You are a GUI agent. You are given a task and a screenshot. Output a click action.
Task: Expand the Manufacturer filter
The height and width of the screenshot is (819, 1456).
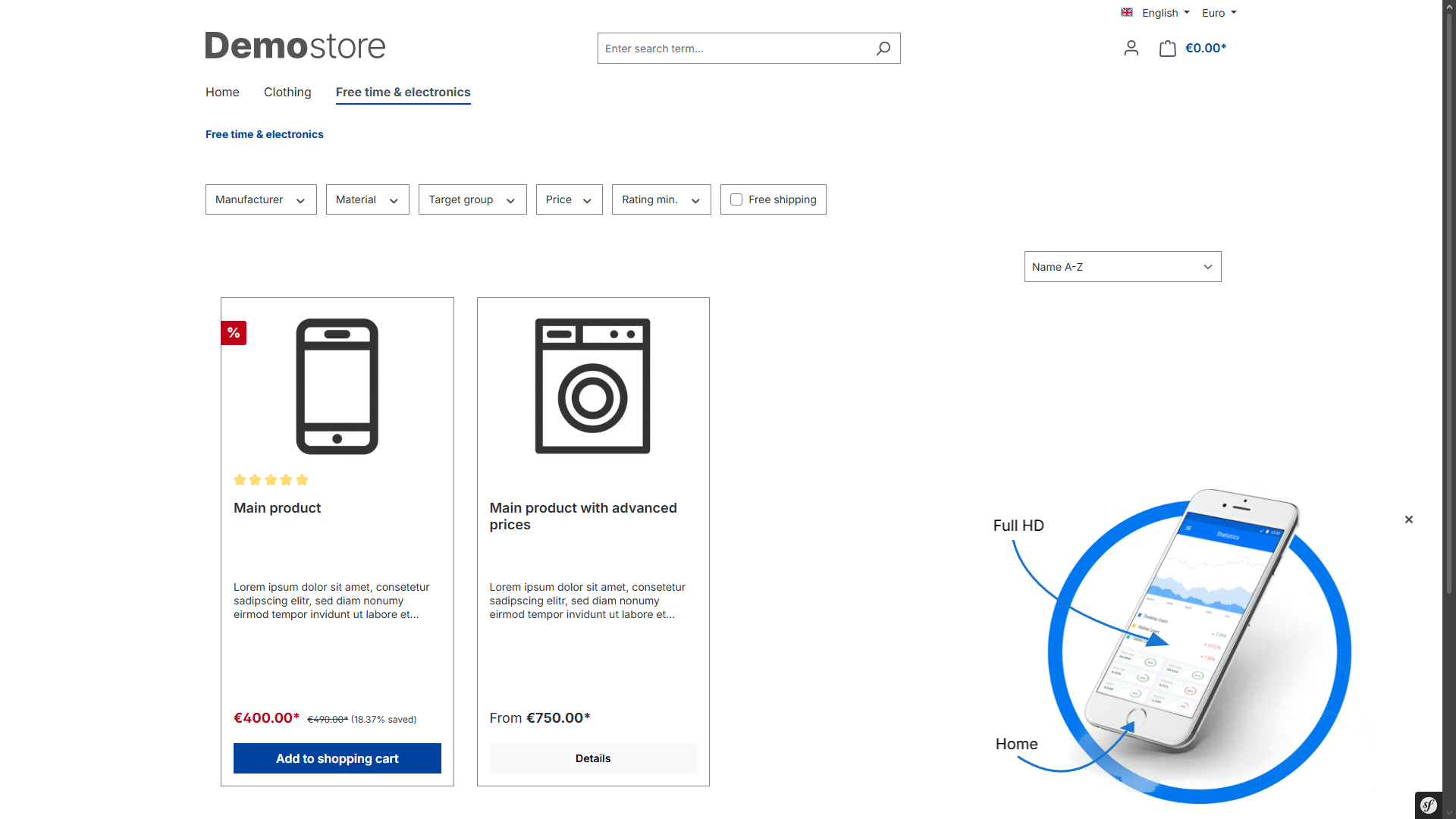(261, 199)
